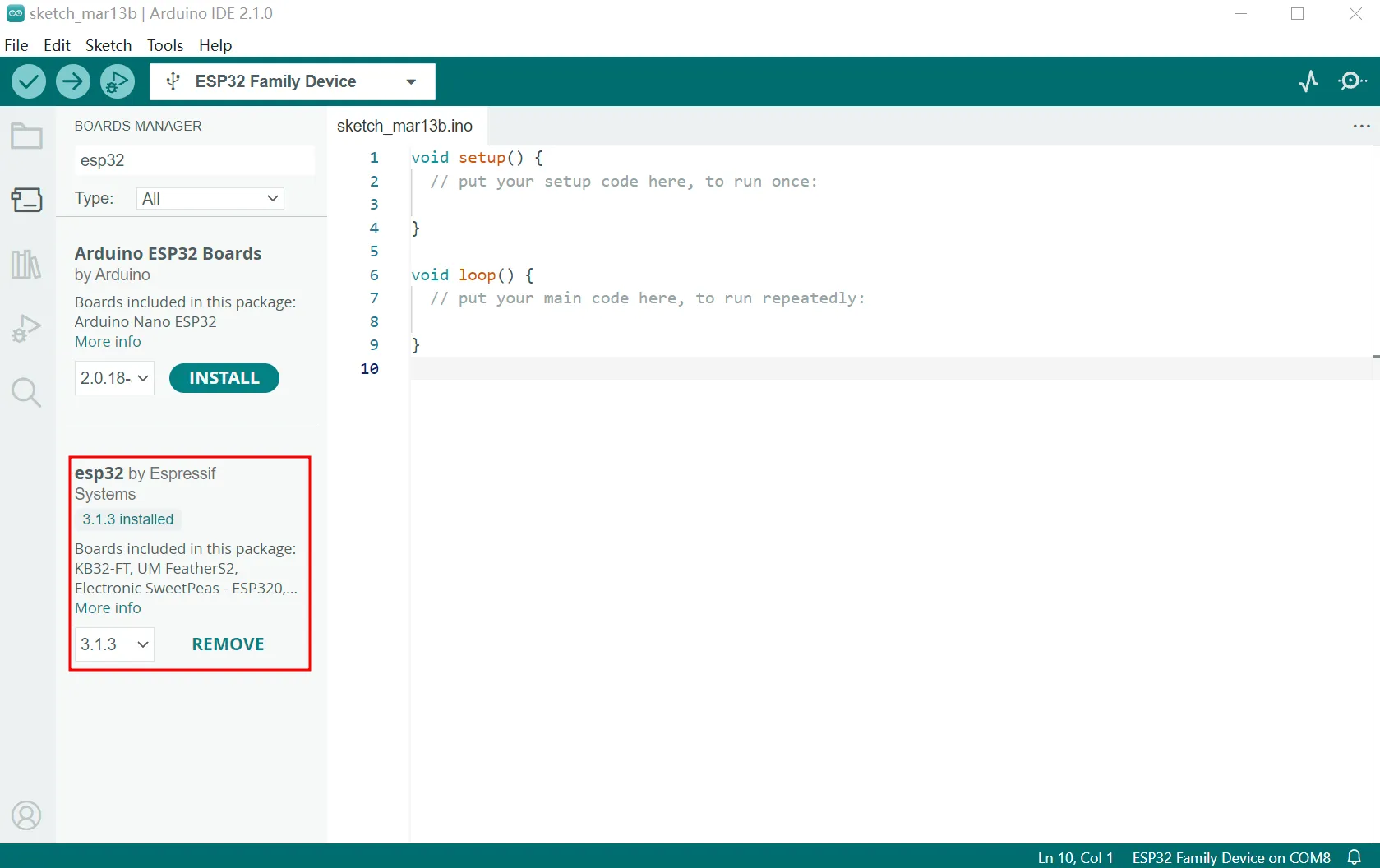Screen dimensions: 1380x868
Task: Expand the 2.0.18 version dropdown
Action: pos(114,378)
